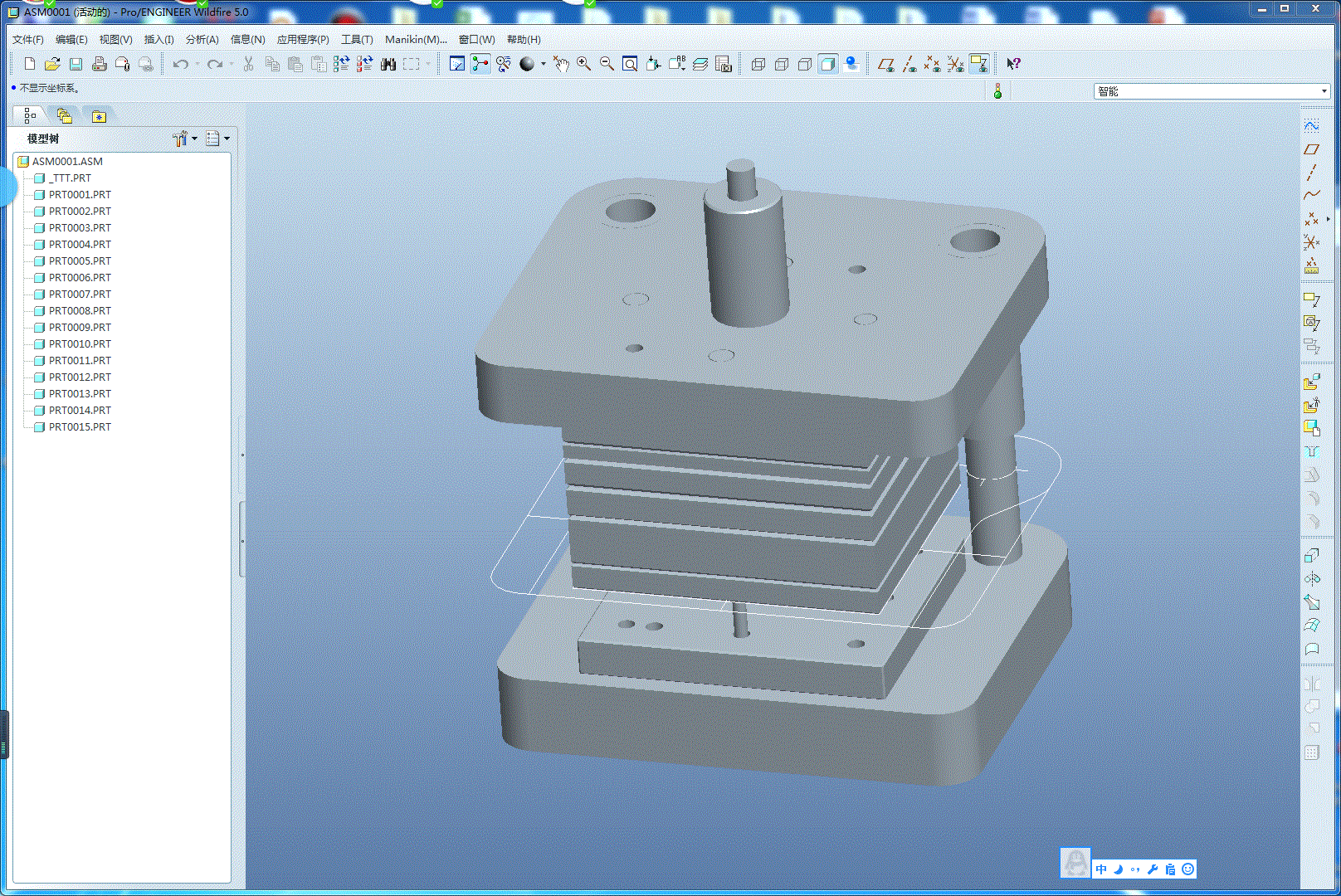
Task: Toggle datum points display
Action: click(933, 64)
